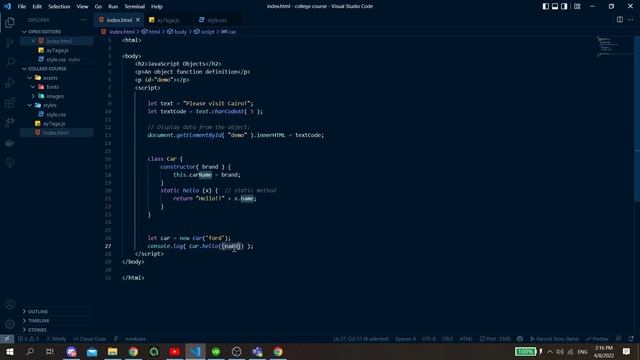Open the Search view in activity bar
Image resolution: width=640 pixels, height=360 pixels.
(10, 62)
